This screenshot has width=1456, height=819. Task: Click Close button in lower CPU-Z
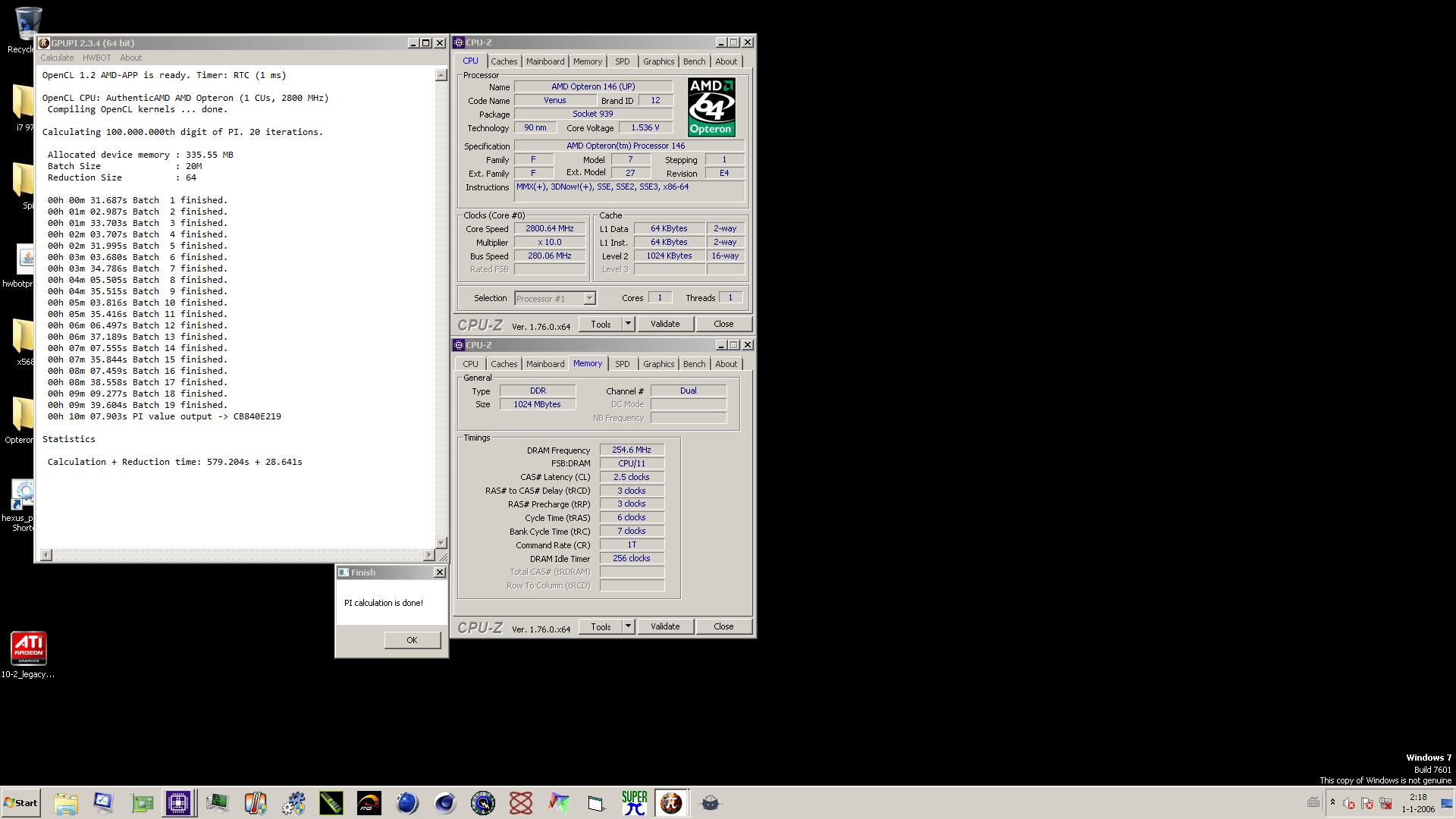click(x=723, y=626)
